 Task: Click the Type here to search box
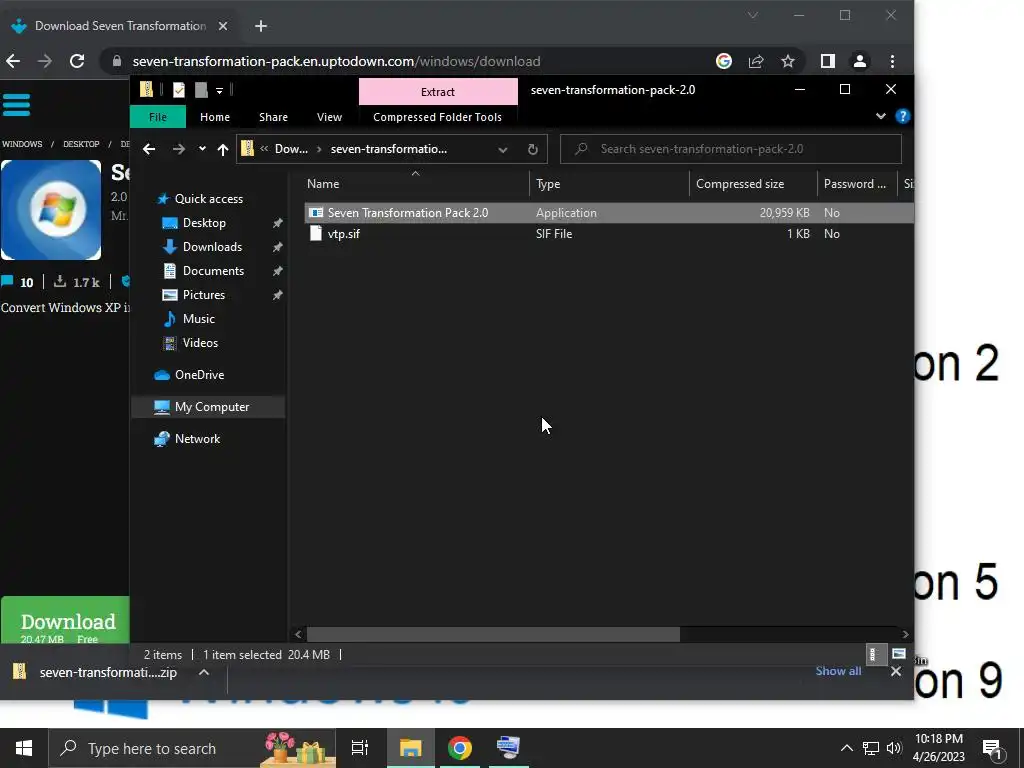[x=192, y=748]
